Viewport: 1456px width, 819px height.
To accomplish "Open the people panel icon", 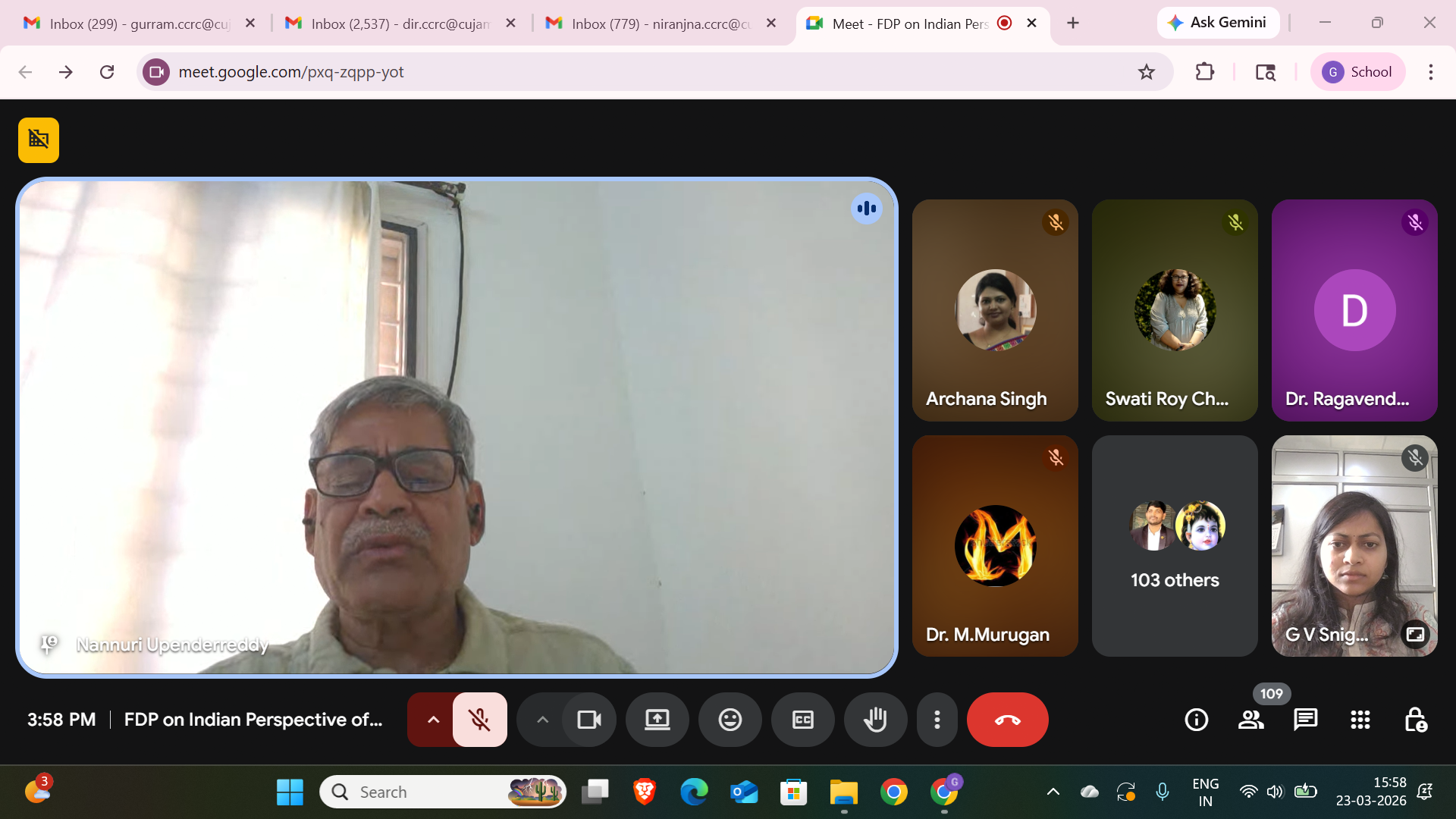I will coord(1250,720).
